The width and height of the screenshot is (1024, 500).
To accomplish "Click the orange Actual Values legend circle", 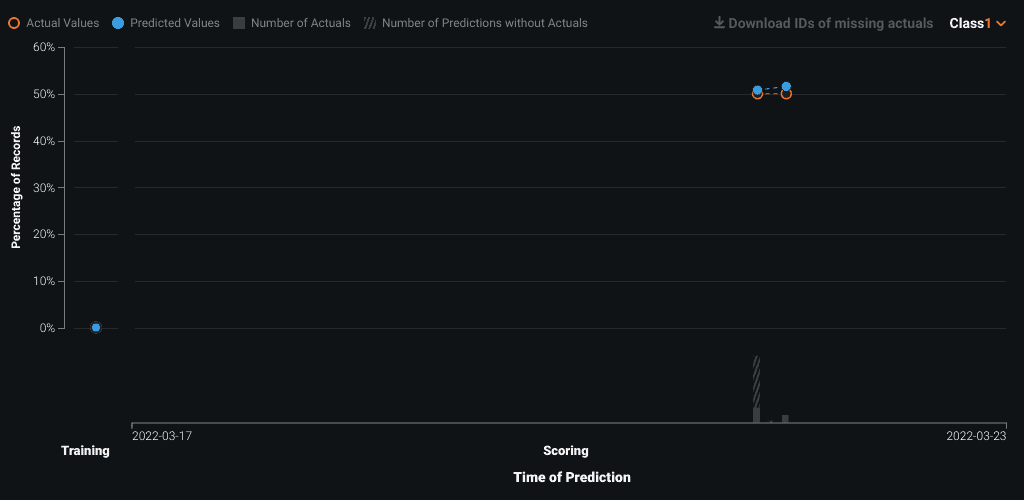I will pyautogui.click(x=14, y=23).
